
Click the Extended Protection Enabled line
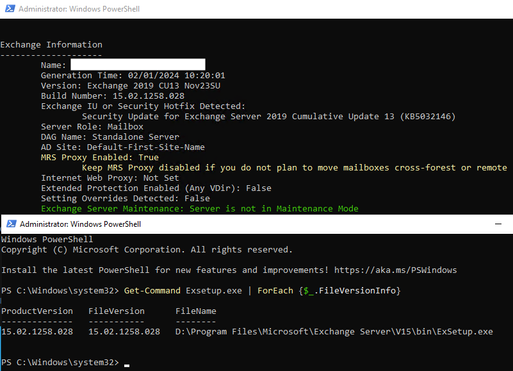pos(156,188)
